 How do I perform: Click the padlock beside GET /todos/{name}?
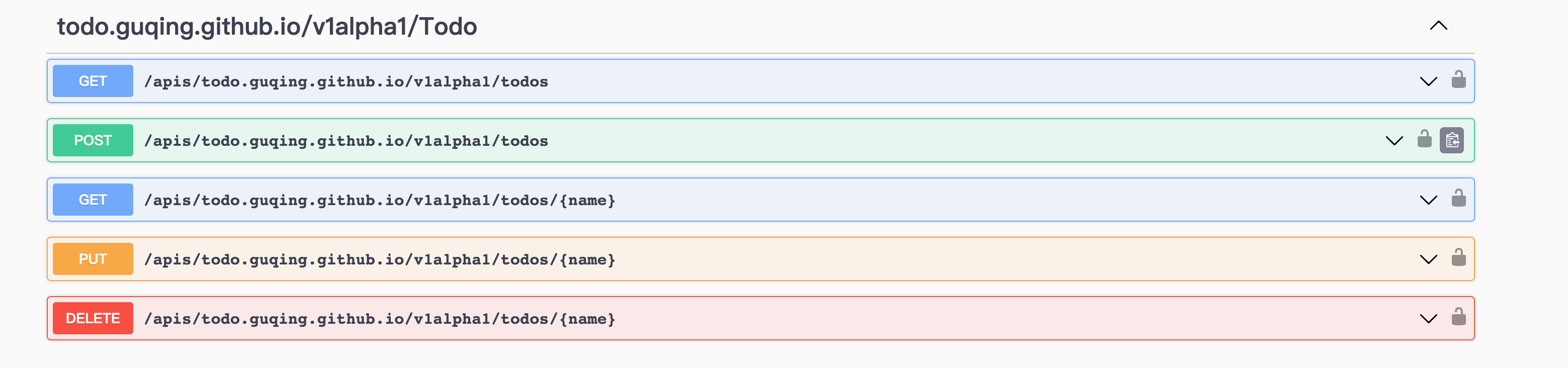(x=1460, y=199)
